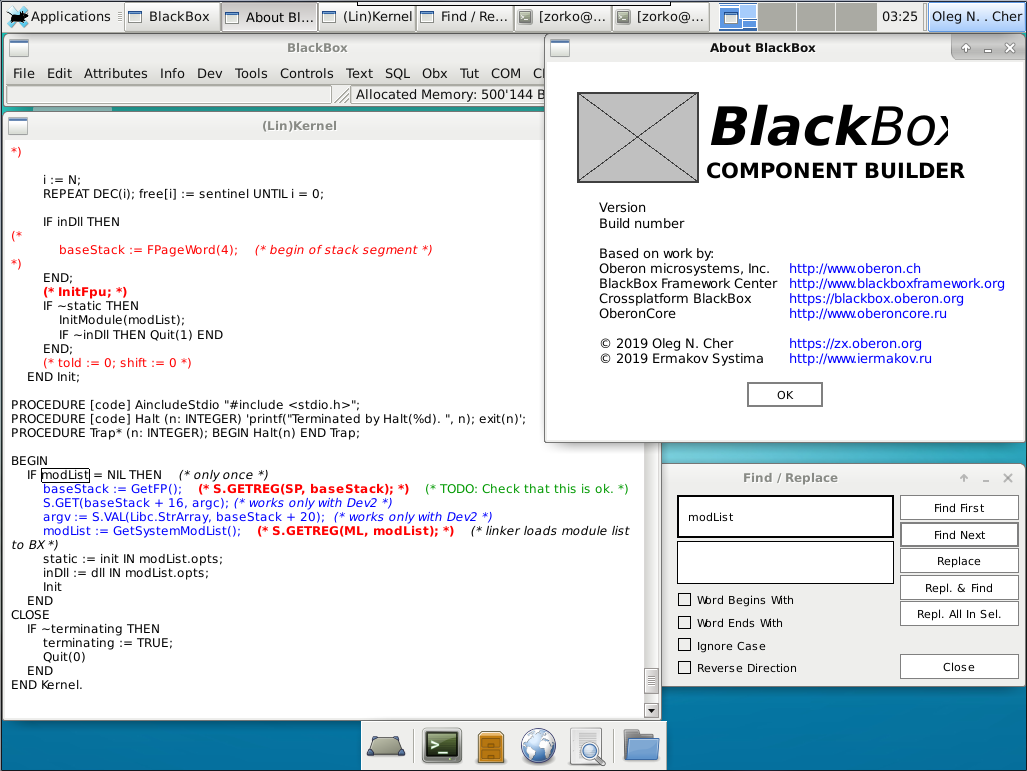Enable the Word Ends With checkbox
This screenshot has width=1027, height=771.
click(x=684, y=622)
